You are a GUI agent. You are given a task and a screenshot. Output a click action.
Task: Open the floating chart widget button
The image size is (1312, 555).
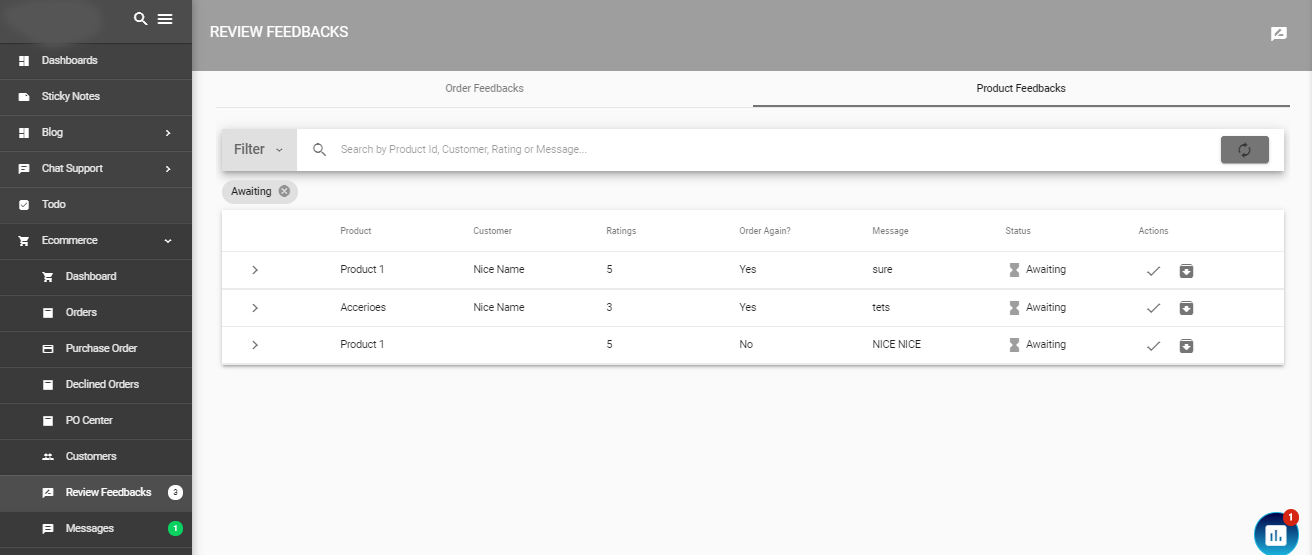tap(1276, 535)
